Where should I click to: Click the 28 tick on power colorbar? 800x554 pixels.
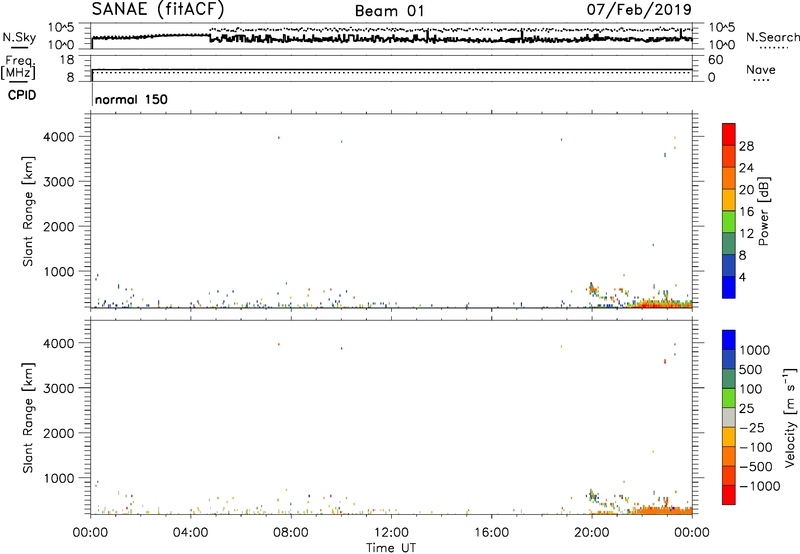coord(746,146)
